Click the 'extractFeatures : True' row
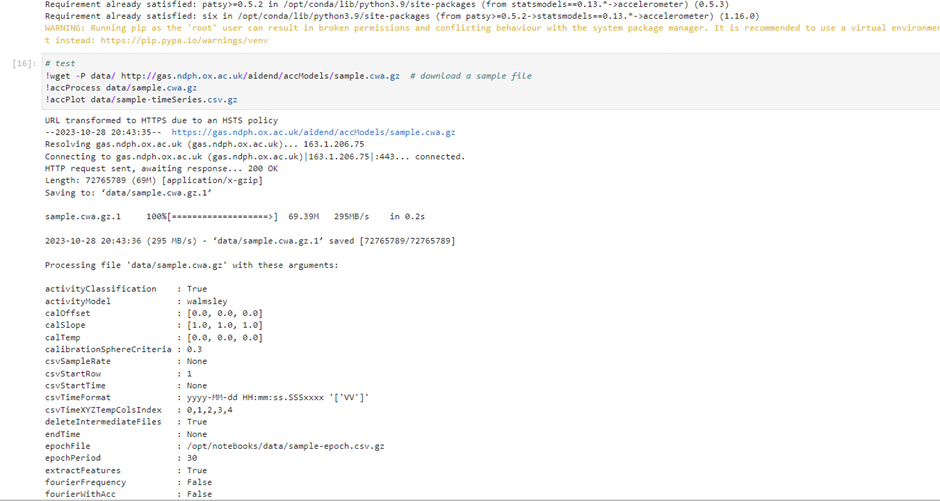940x501 pixels. 126,470
